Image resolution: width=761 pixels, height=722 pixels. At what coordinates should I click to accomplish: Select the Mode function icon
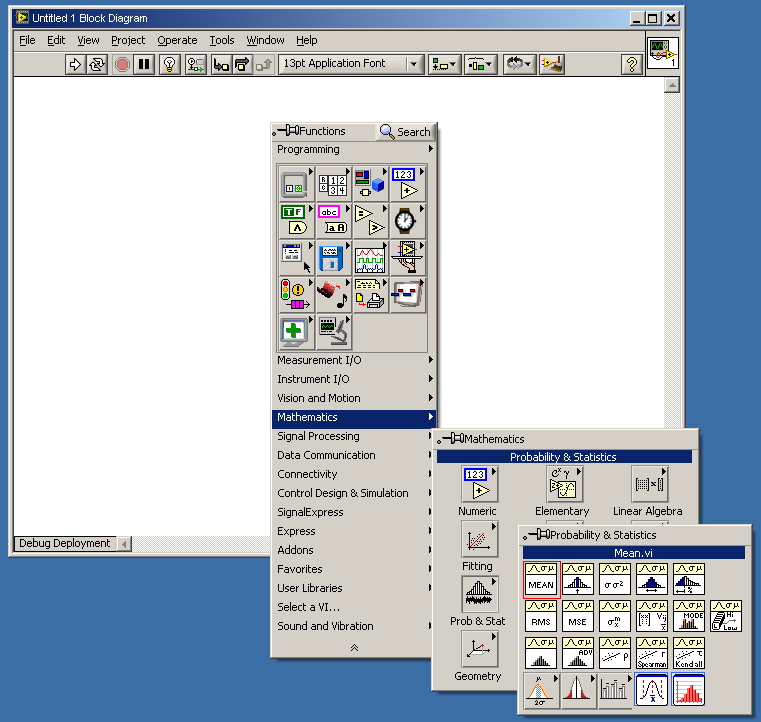pyautogui.click(x=689, y=616)
